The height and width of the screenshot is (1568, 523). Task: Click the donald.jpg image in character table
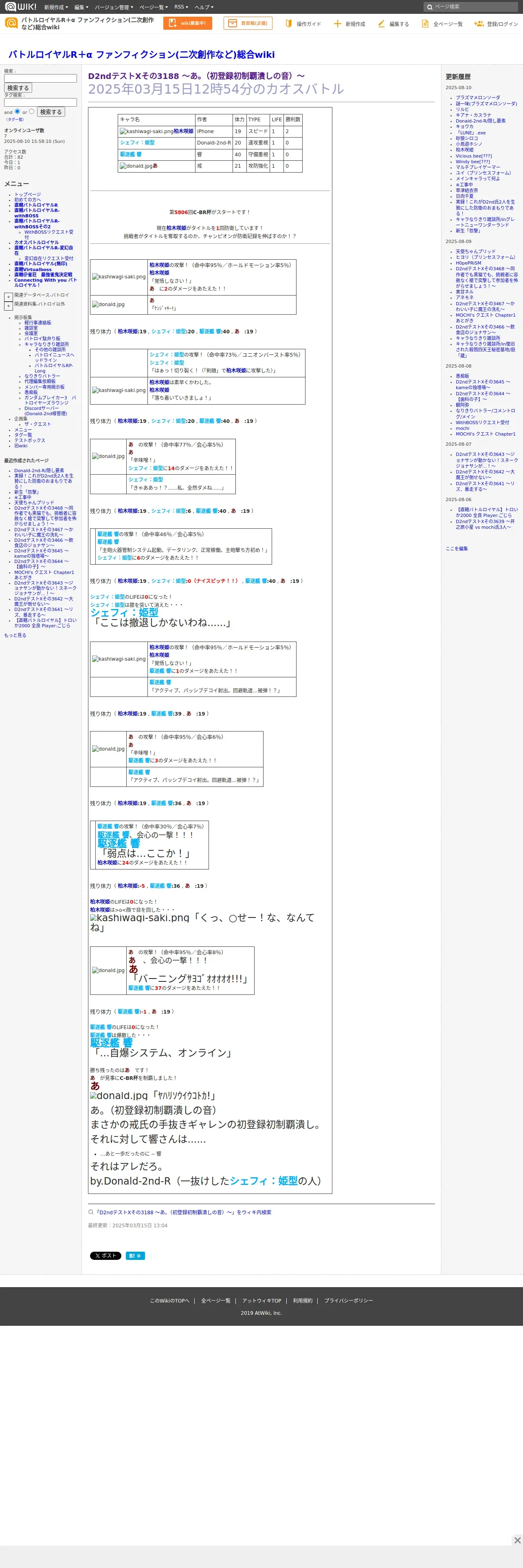tap(136, 166)
